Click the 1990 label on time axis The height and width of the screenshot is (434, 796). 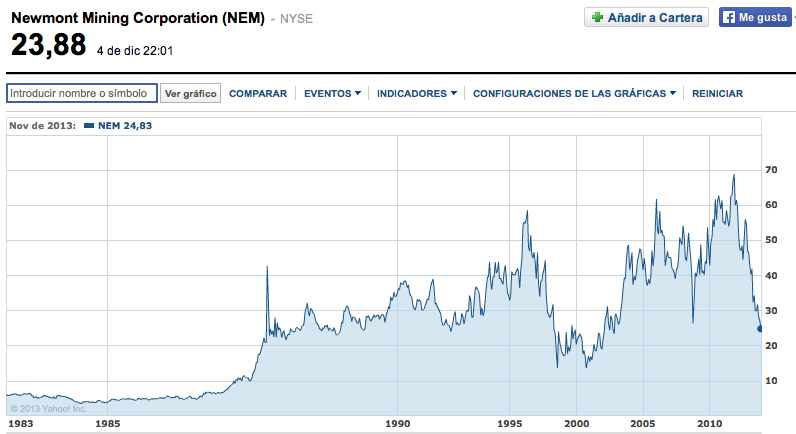[397, 424]
